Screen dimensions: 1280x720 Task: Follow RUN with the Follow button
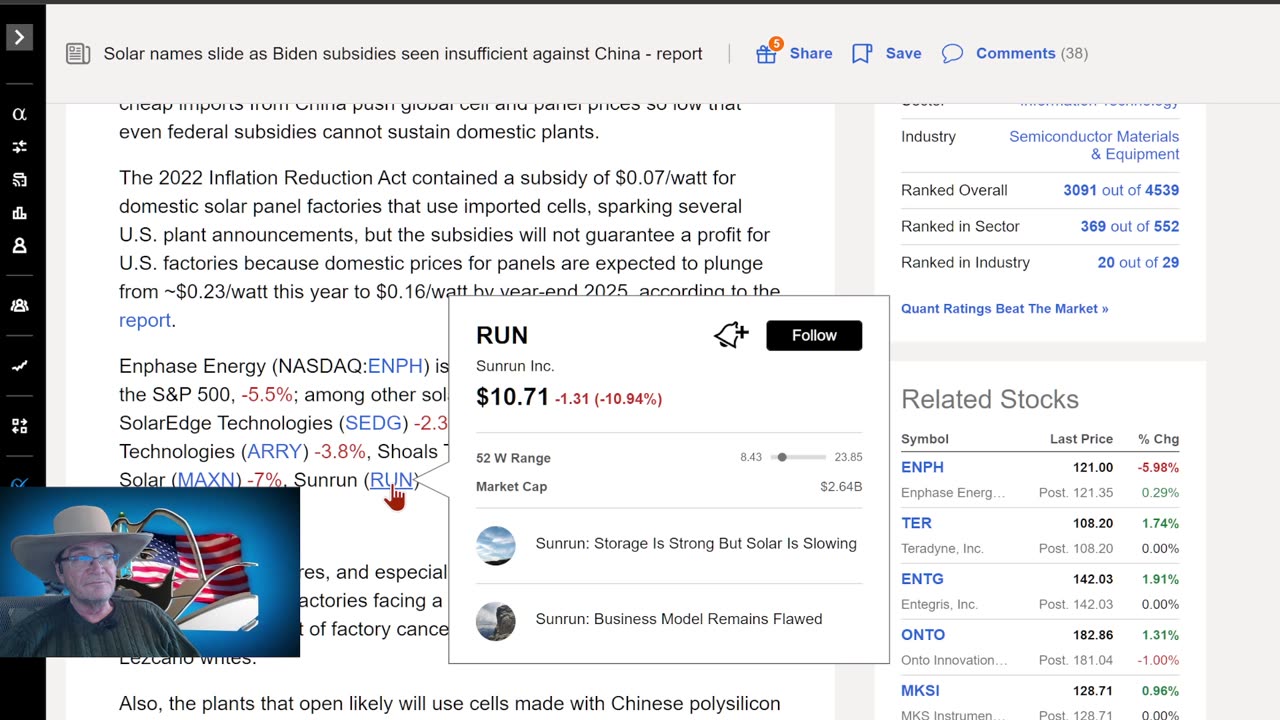pyautogui.click(x=814, y=335)
